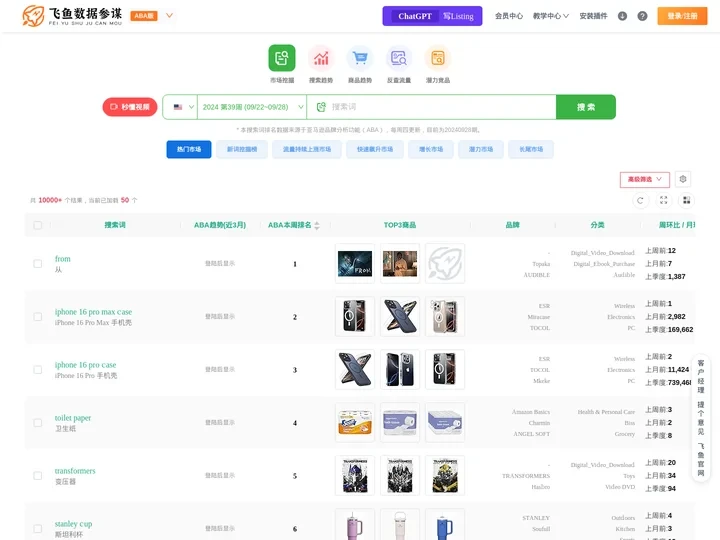Image resolution: width=720 pixels, height=540 pixels.
Task: Click second product thumbnail in 'from' row
Action: pyautogui.click(x=400, y=264)
